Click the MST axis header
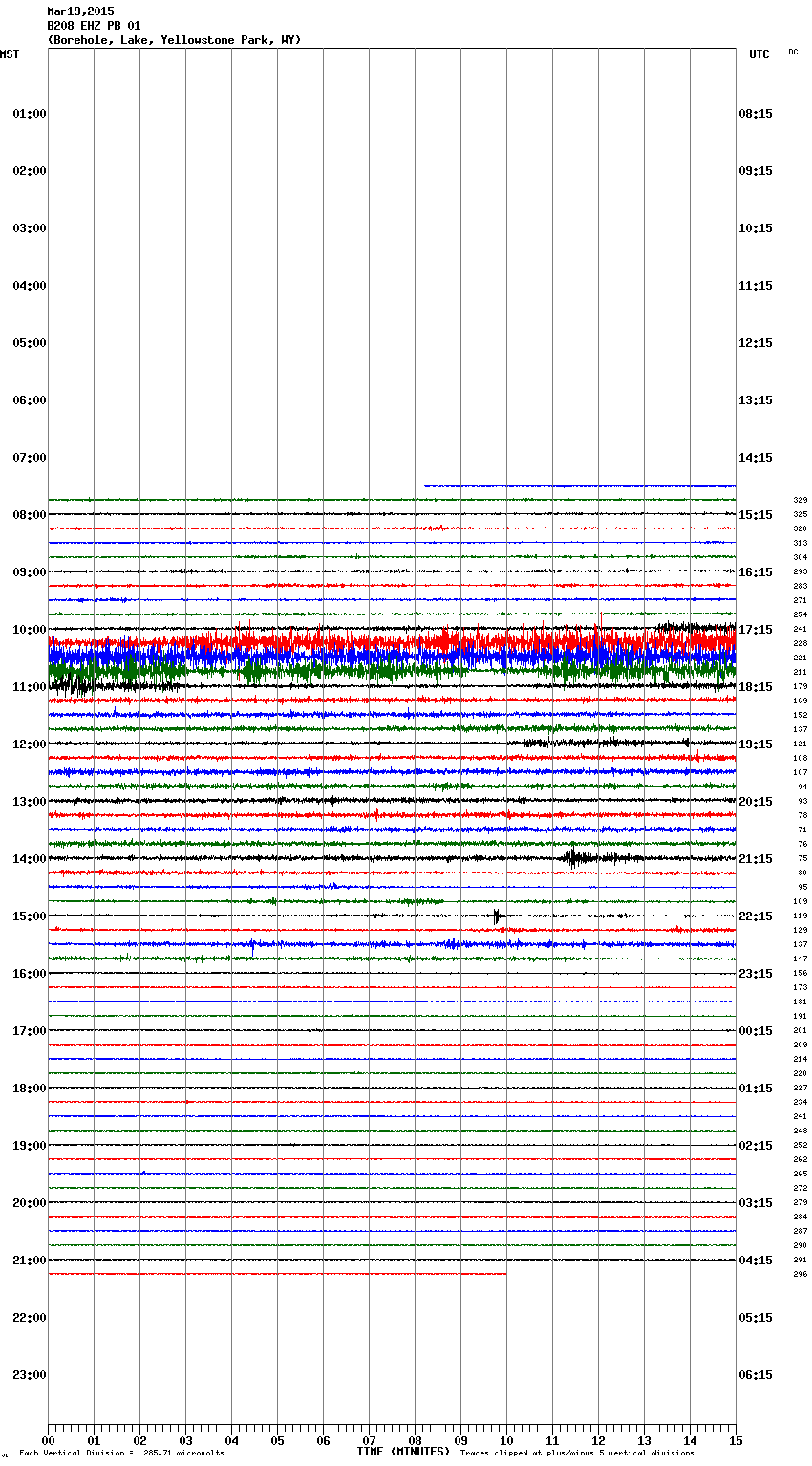Viewport: 812px width, 1466px height. pyautogui.click(x=10, y=54)
